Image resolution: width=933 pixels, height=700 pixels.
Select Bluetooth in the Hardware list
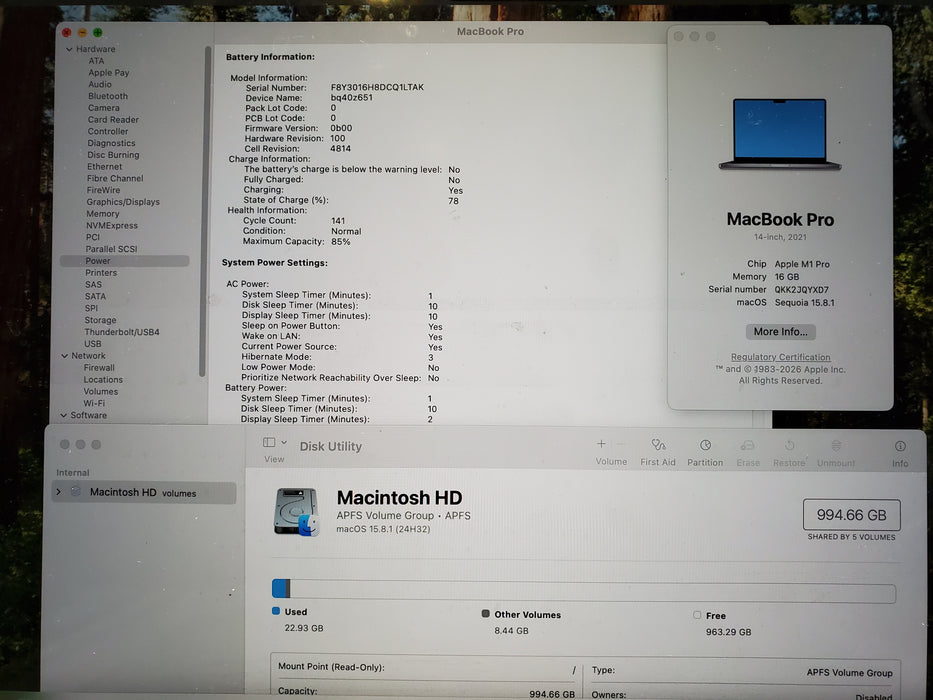point(108,96)
